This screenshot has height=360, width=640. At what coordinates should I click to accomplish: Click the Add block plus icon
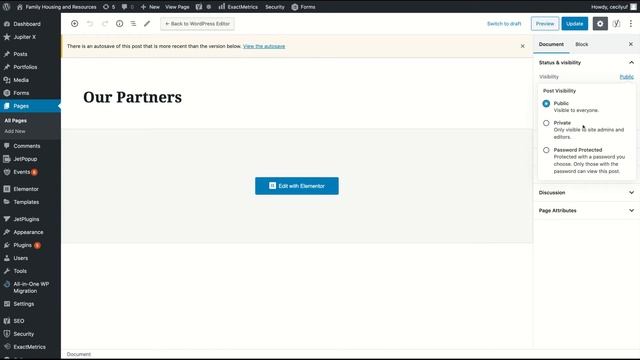click(x=74, y=24)
